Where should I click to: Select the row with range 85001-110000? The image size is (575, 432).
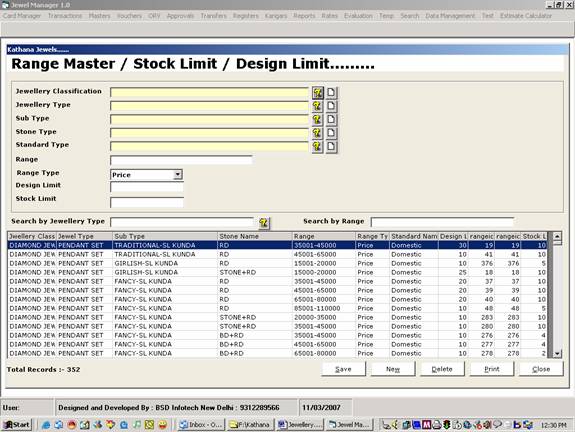coord(277,308)
